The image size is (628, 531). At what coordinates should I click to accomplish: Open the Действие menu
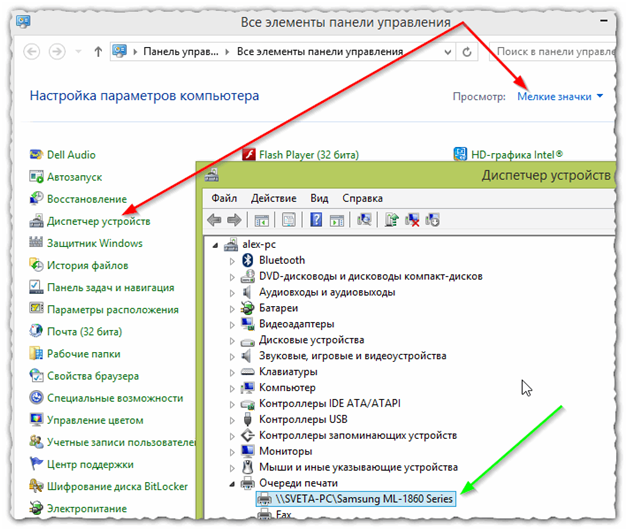pyautogui.click(x=273, y=198)
